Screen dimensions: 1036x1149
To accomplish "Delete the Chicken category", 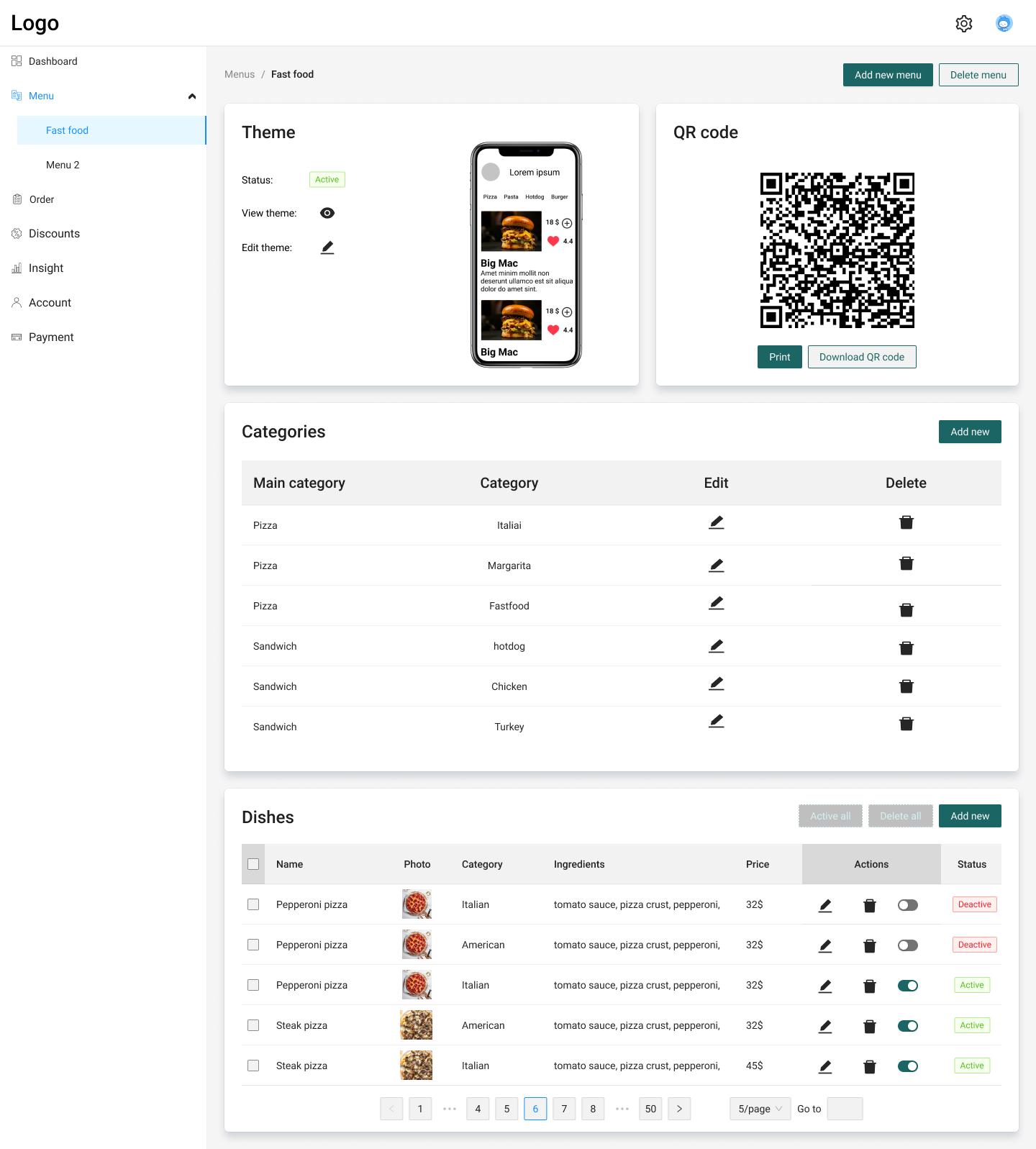I will pyautogui.click(x=906, y=686).
